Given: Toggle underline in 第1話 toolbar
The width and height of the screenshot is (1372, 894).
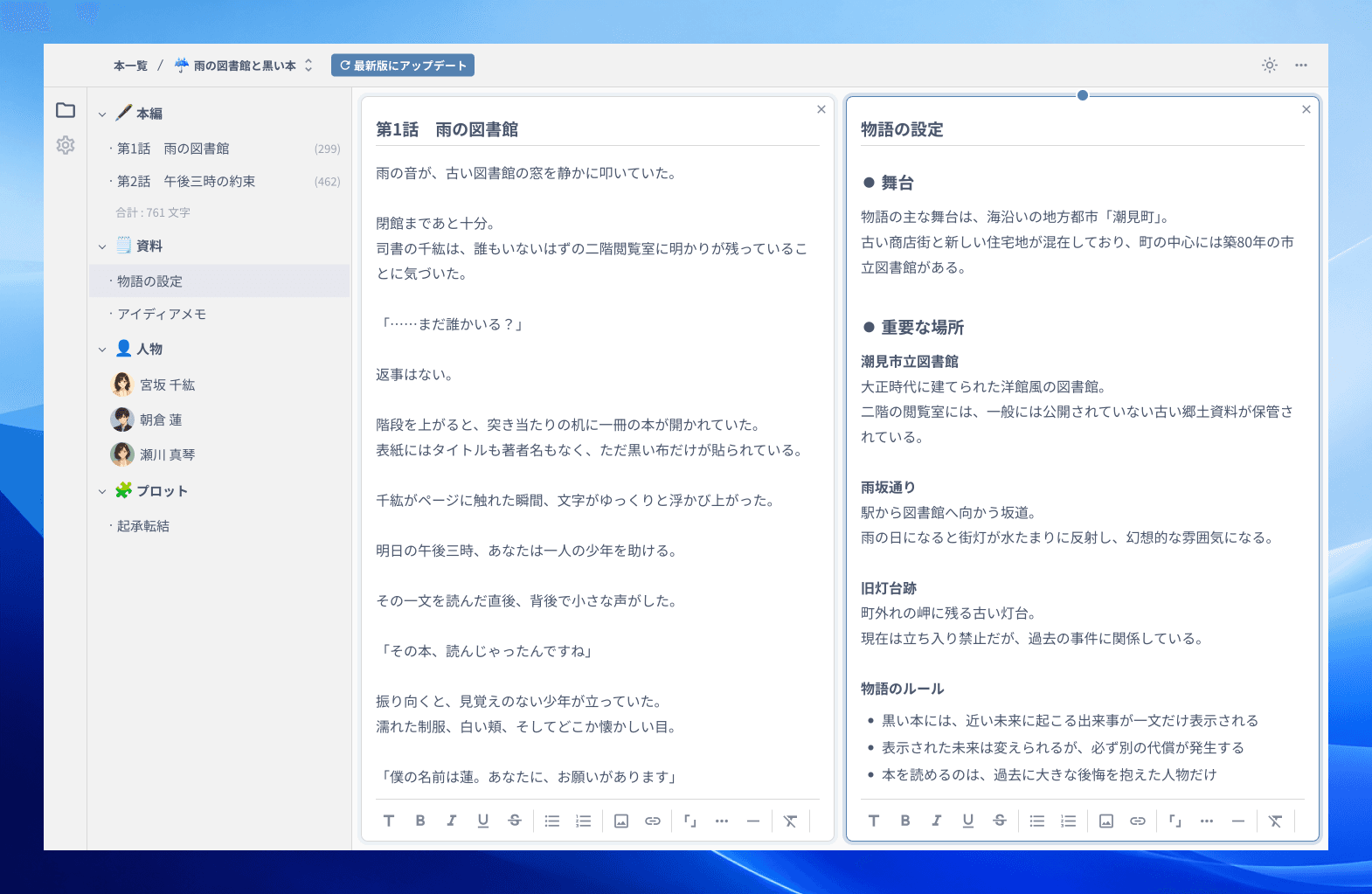Looking at the screenshot, I should coord(483,821).
